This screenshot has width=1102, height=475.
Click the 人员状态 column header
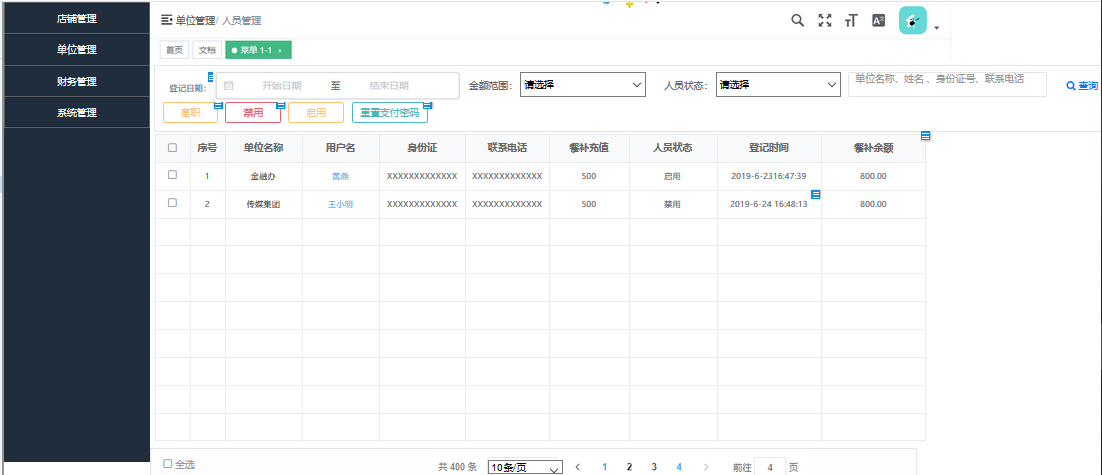pyautogui.click(x=673, y=148)
